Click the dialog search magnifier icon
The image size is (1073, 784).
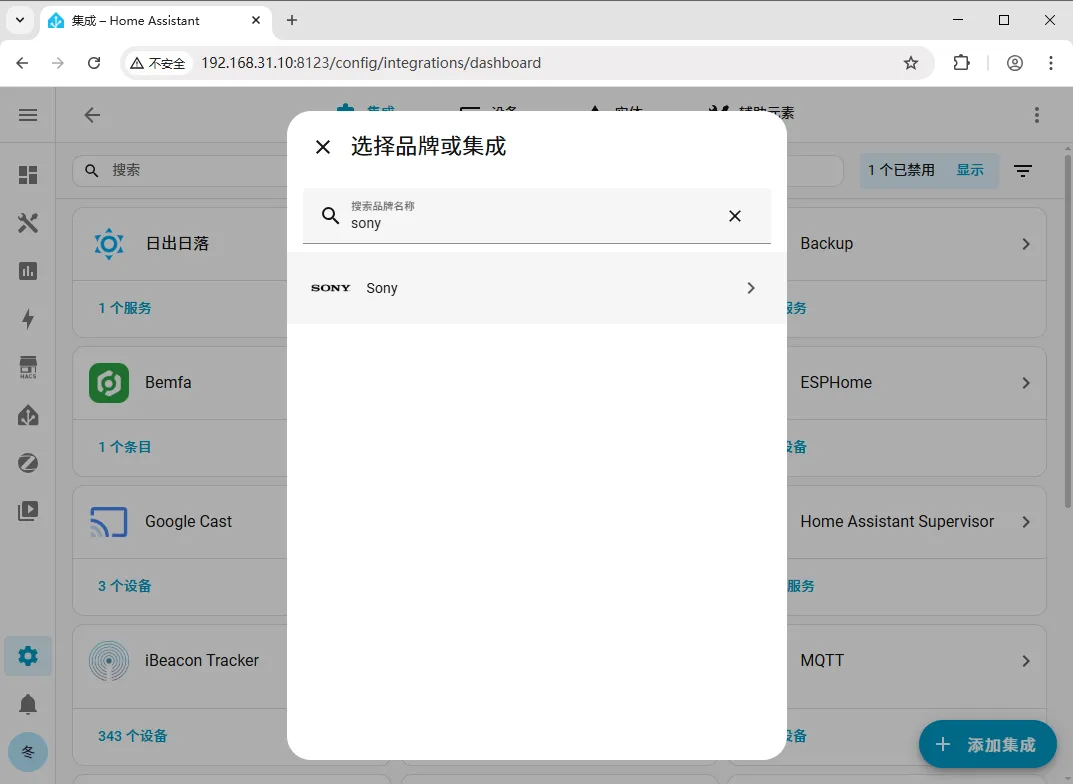(x=331, y=215)
